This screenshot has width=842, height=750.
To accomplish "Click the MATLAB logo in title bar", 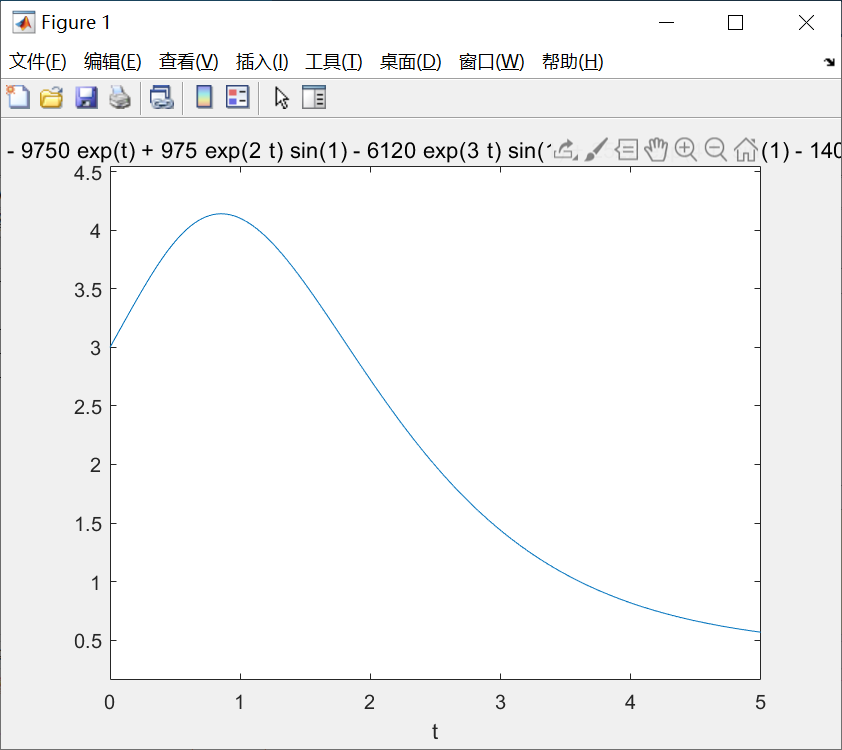I will pos(24,23).
